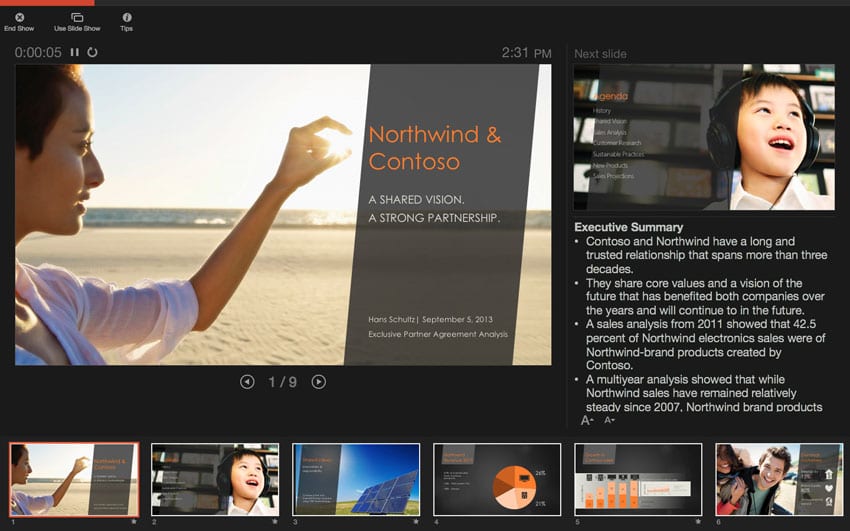850x531 pixels.
Task: Select slide 6 thumbnail in filmstrip
Action: 779,480
